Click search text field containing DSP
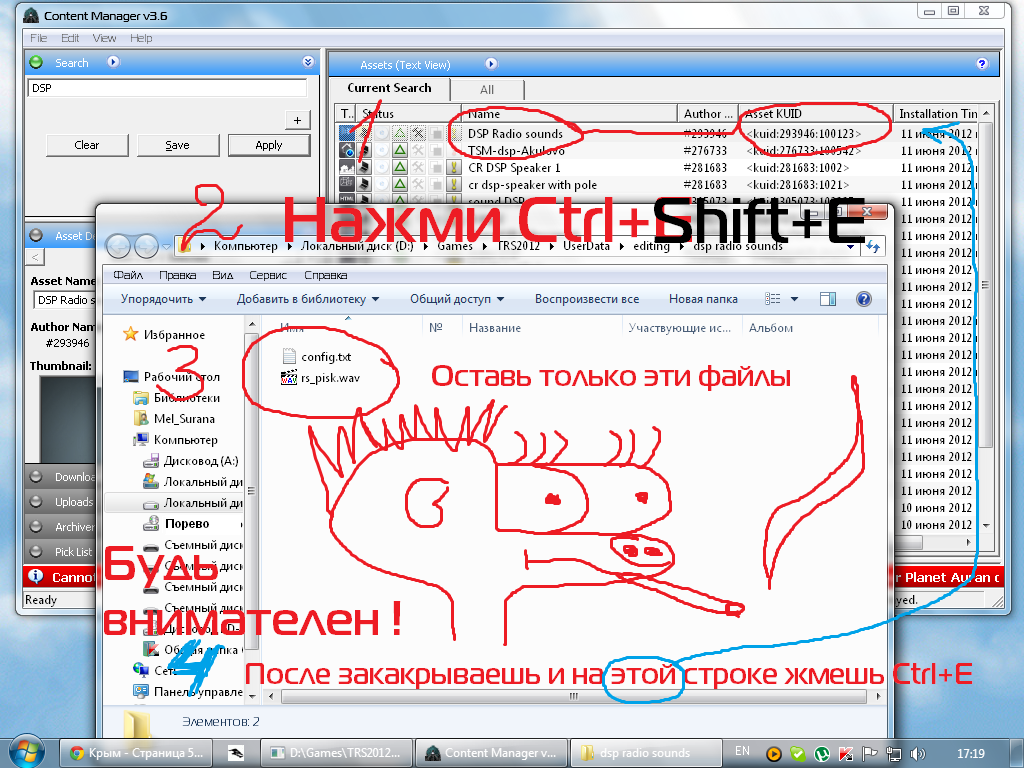This screenshot has height=768, width=1024. point(167,88)
